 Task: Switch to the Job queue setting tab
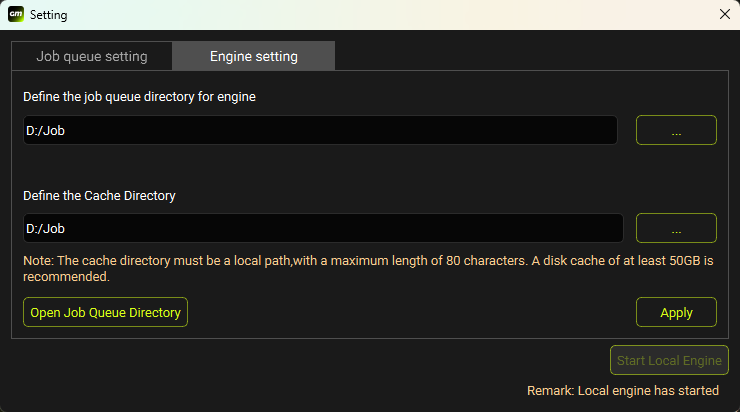click(92, 56)
